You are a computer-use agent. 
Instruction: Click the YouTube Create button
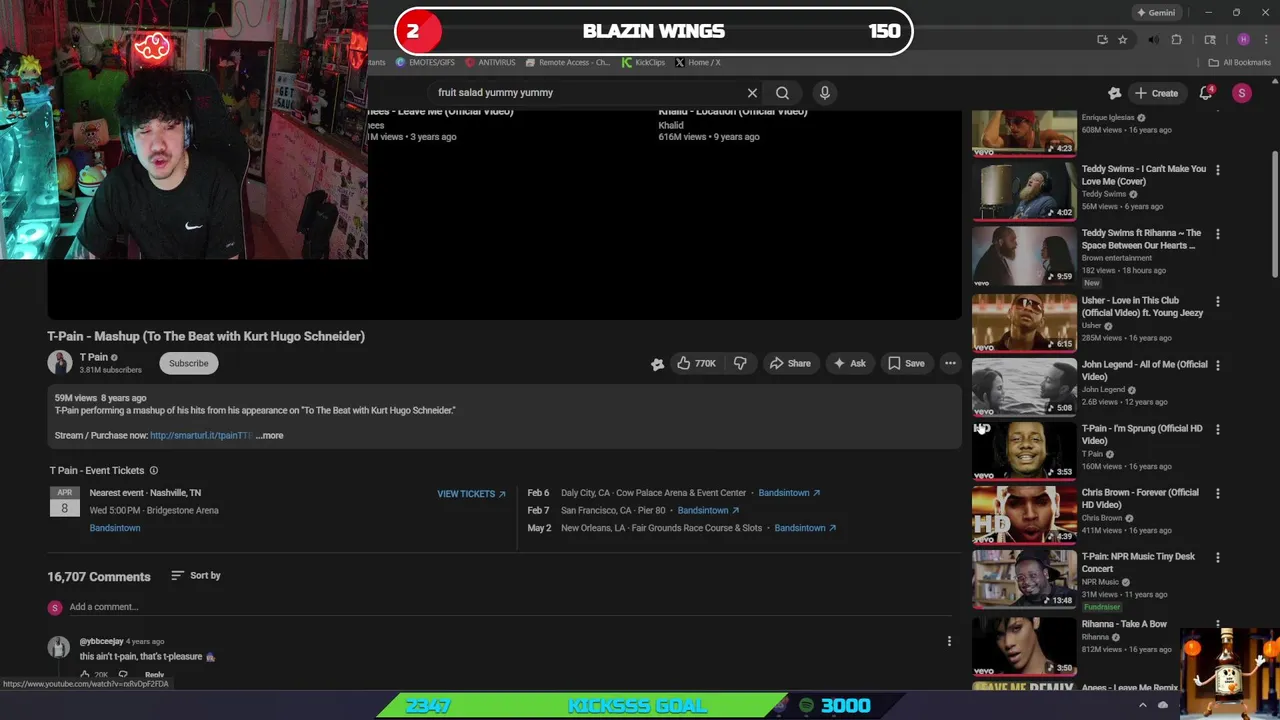click(x=1156, y=93)
